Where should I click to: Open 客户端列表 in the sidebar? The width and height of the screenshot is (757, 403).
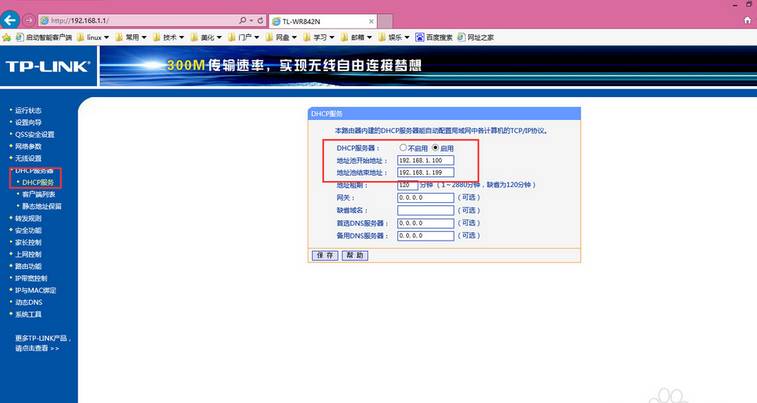click(x=40, y=194)
